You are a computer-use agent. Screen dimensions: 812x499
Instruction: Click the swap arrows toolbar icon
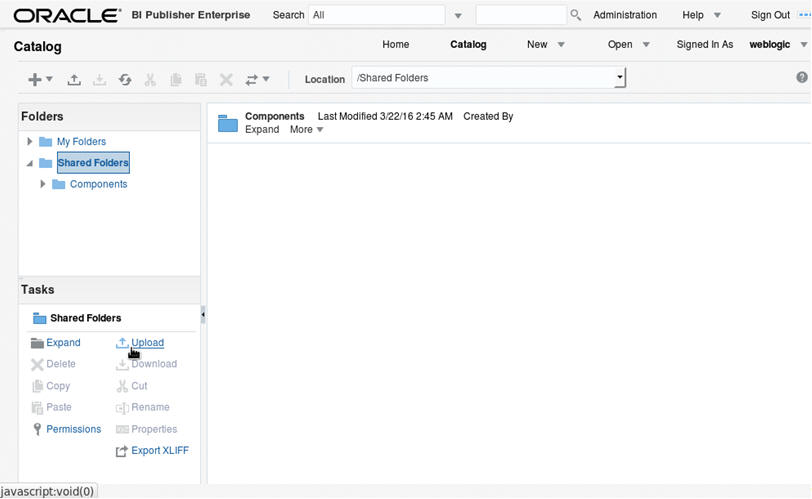click(252, 79)
